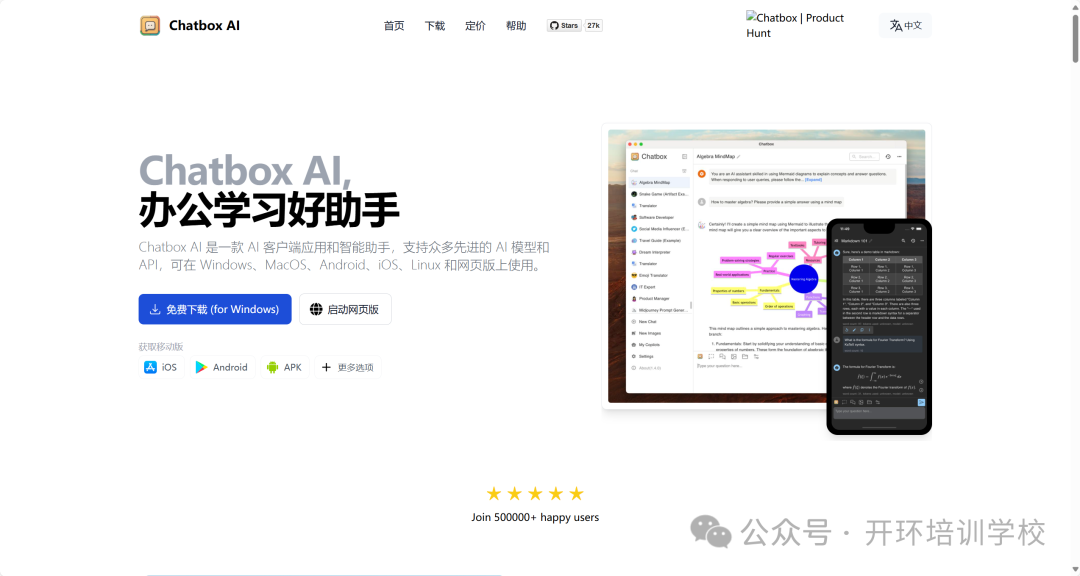Click the GitHub Stars badge

tap(564, 25)
